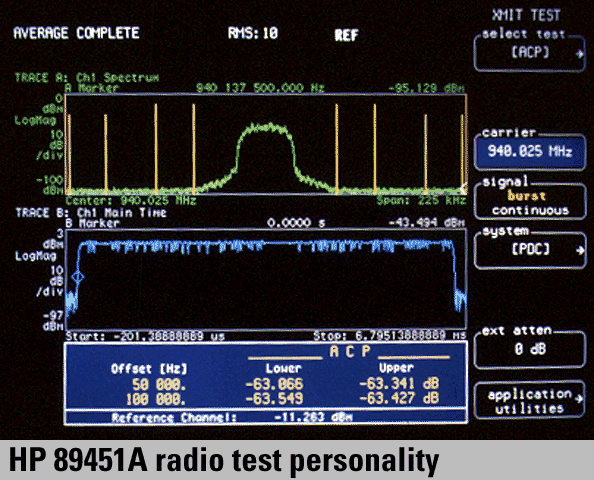This screenshot has height=480, width=594.
Task: Select the Trace B Ch1 Main Time label
Action: [x=91, y=213]
